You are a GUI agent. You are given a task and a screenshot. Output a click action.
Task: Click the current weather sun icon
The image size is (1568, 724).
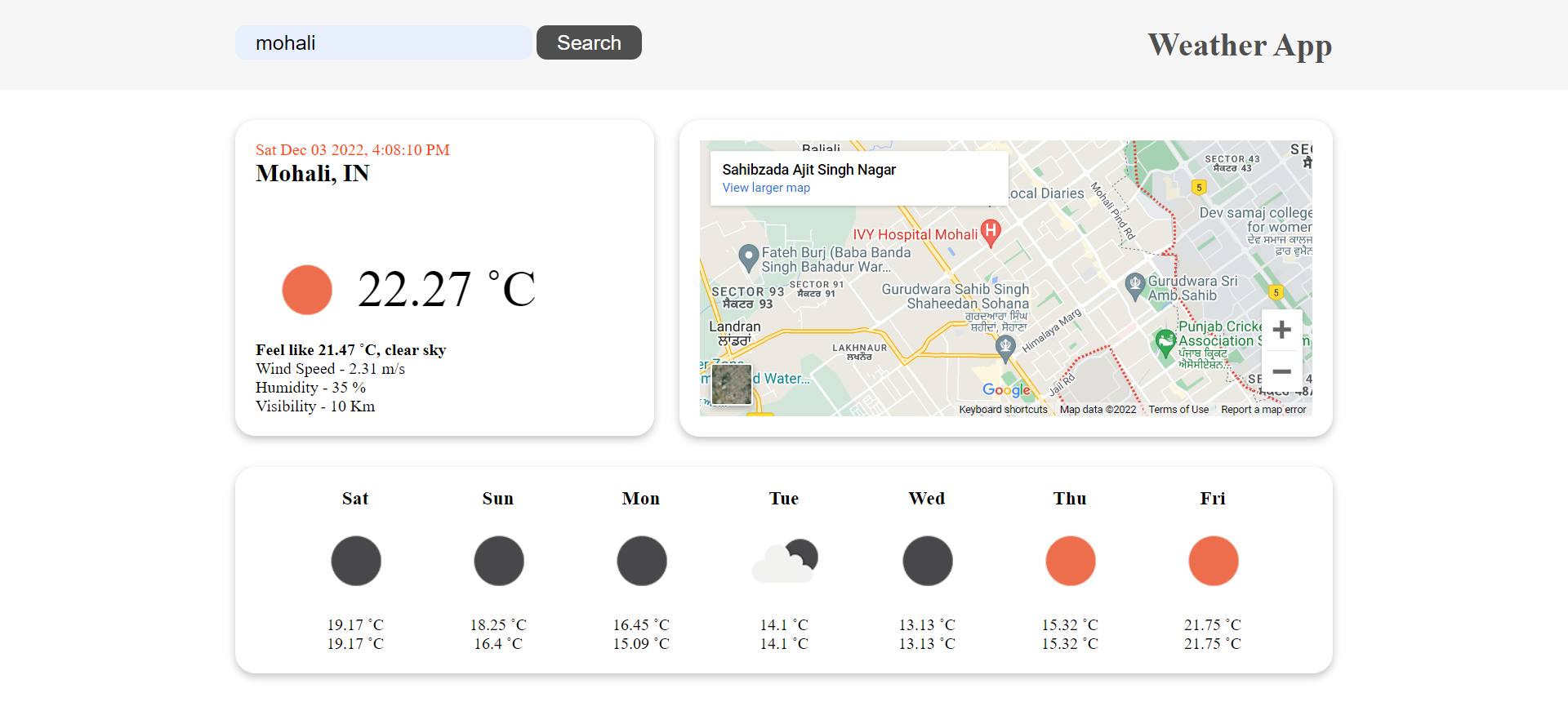(x=307, y=290)
